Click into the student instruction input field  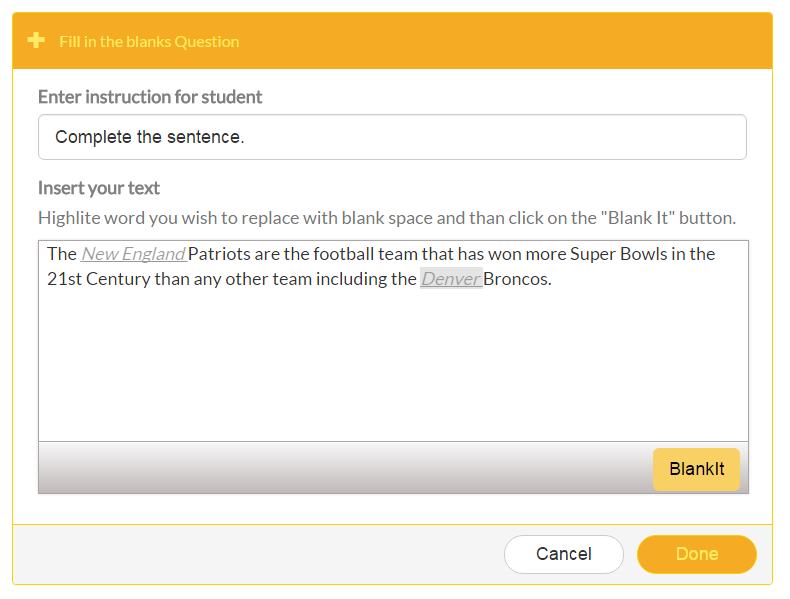pyautogui.click(x=392, y=137)
